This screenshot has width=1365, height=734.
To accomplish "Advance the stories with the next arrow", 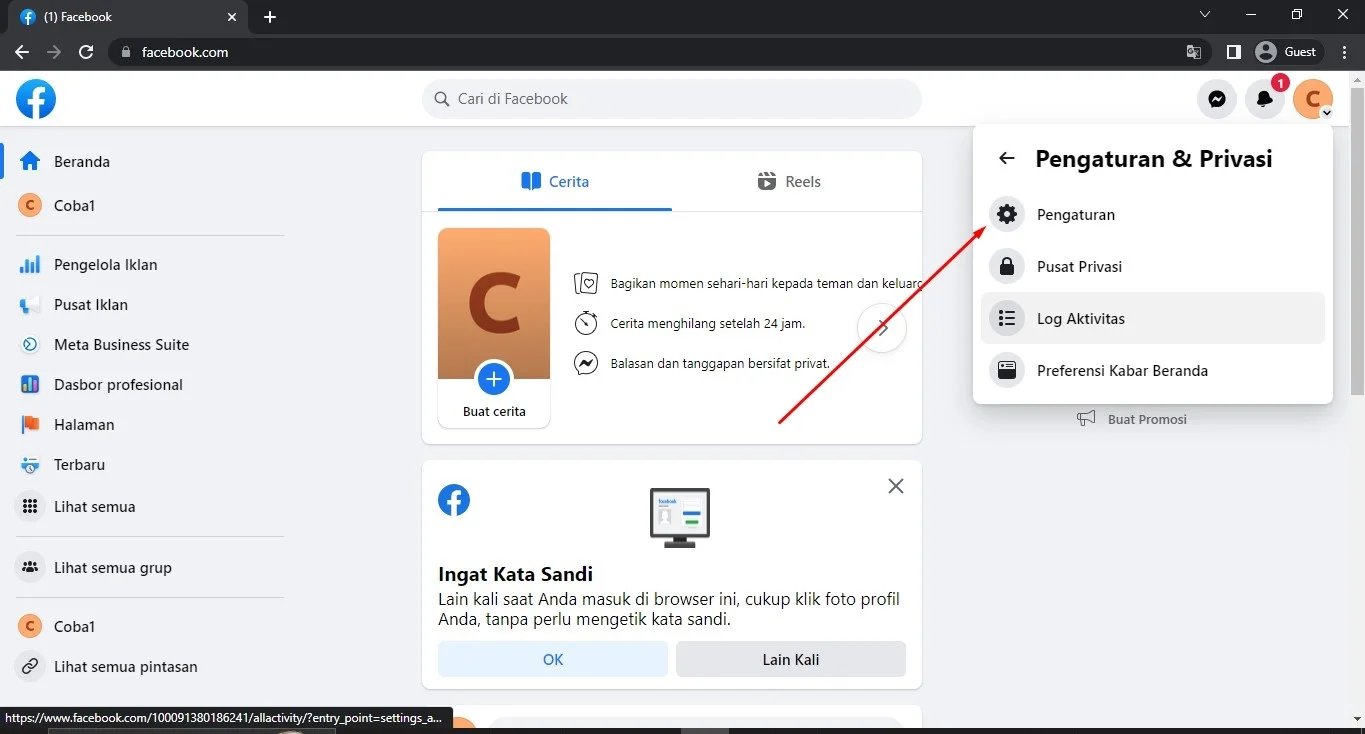I will pos(882,328).
